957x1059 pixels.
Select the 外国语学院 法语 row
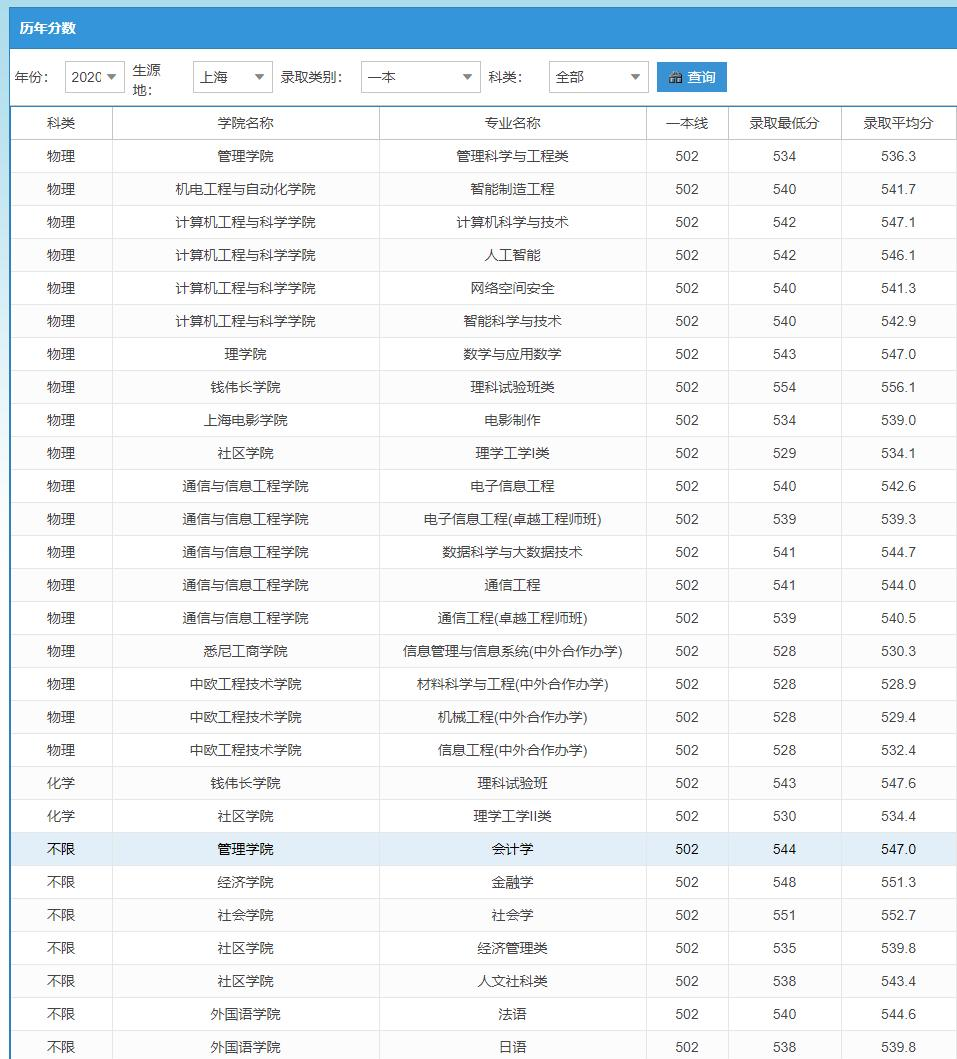[484, 1014]
